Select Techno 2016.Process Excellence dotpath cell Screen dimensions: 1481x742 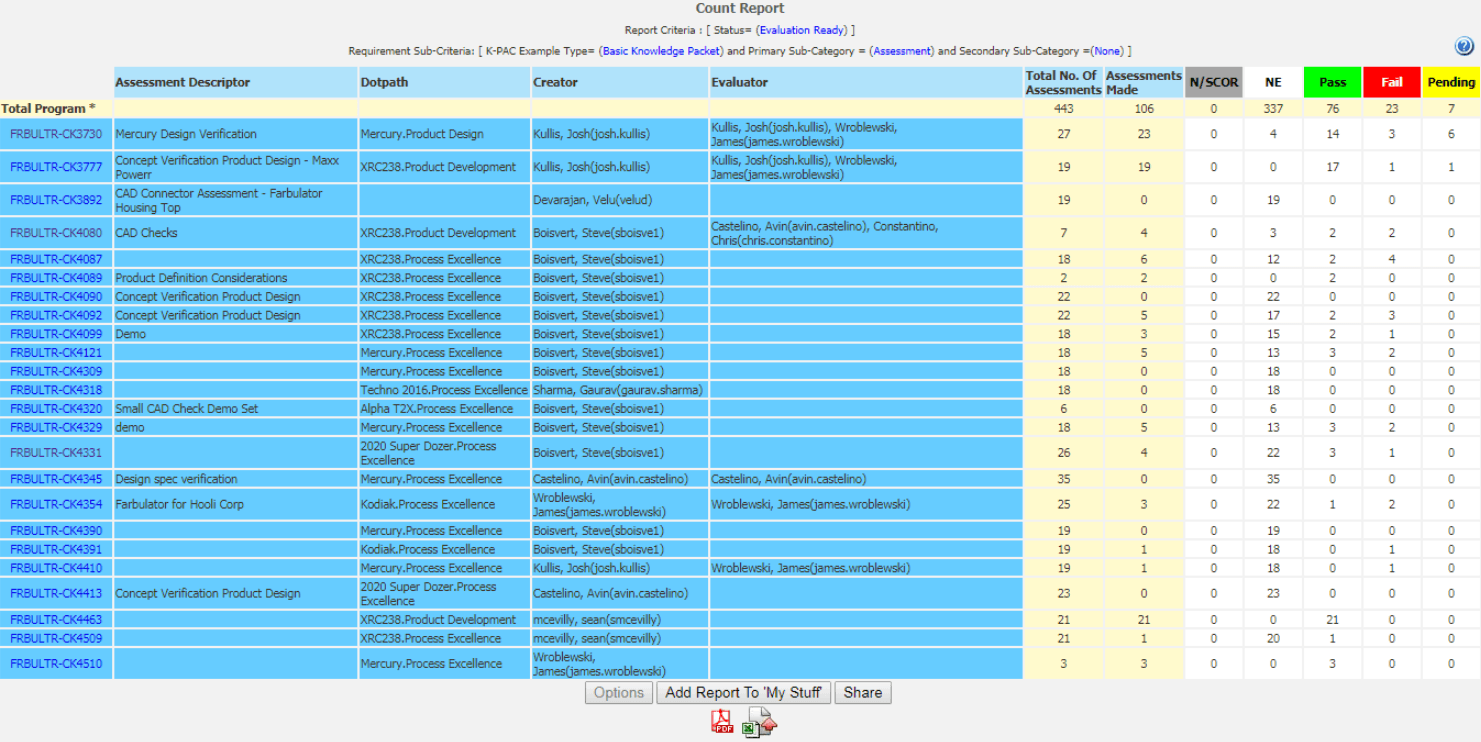[x=444, y=390]
